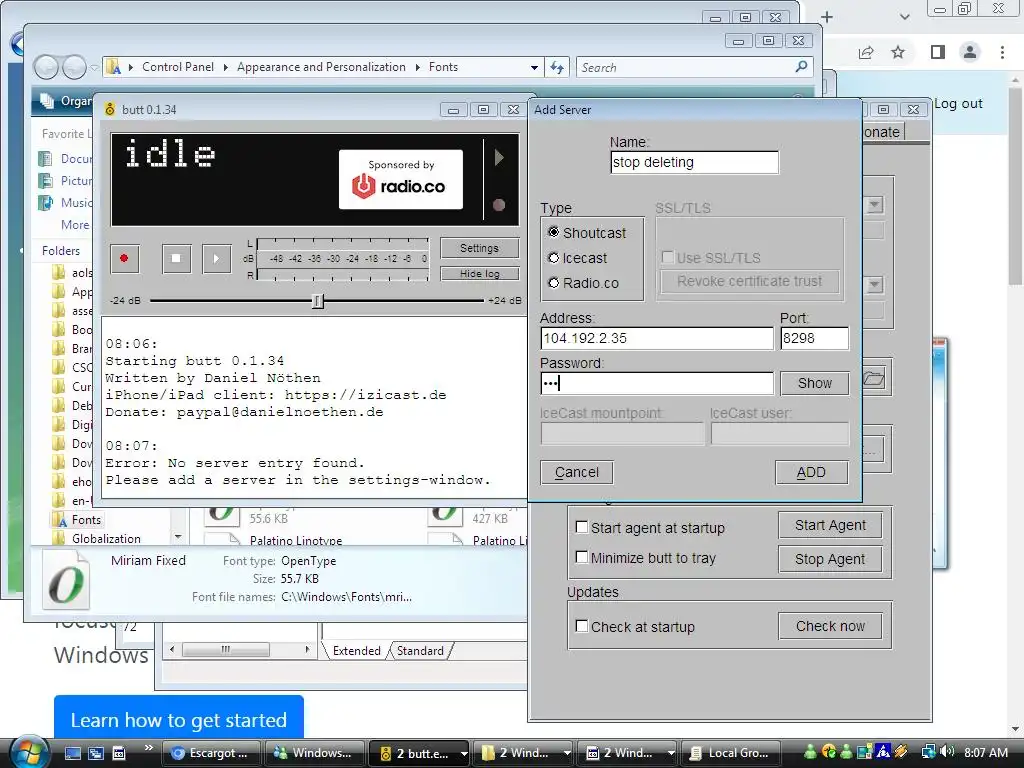The height and width of the screenshot is (768, 1024).
Task: Click Local Gro... taskbar button
Action: (732, 753)
